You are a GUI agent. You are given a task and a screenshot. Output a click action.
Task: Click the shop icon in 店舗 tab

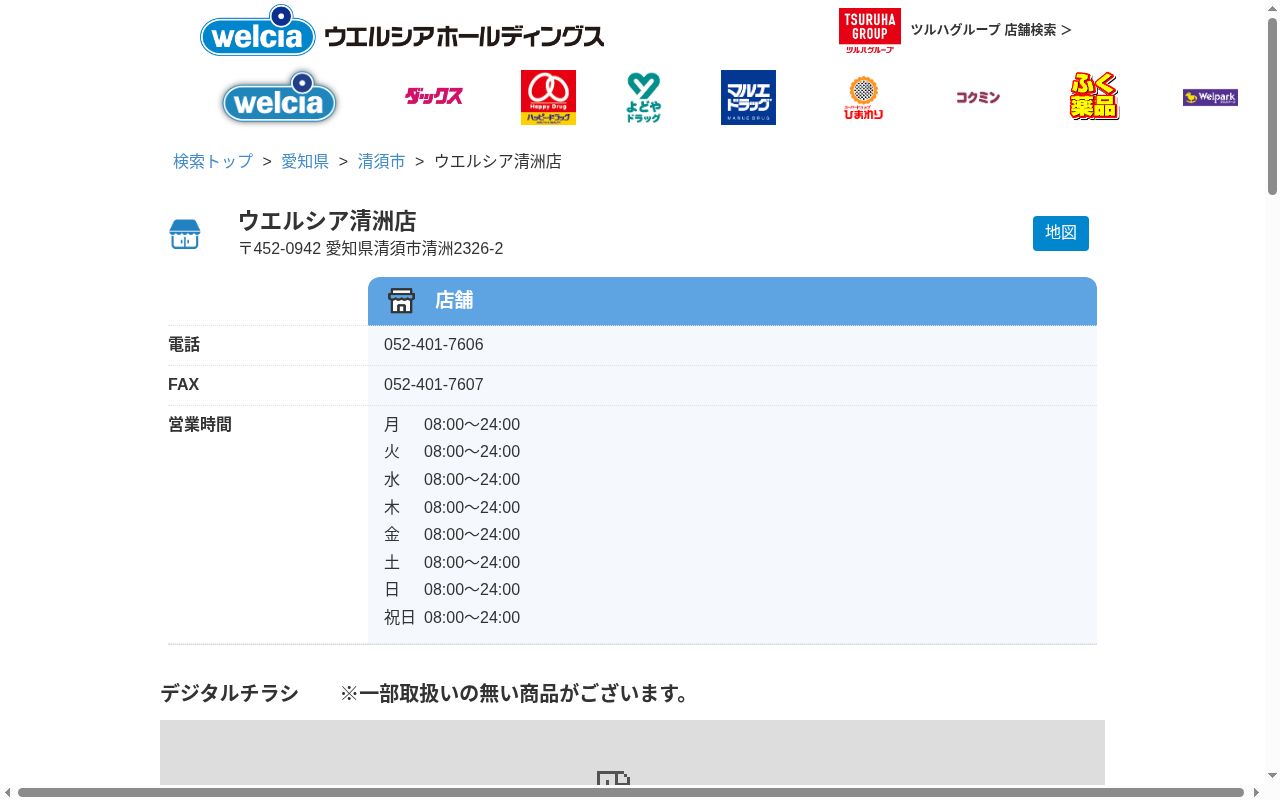(401, 300)
